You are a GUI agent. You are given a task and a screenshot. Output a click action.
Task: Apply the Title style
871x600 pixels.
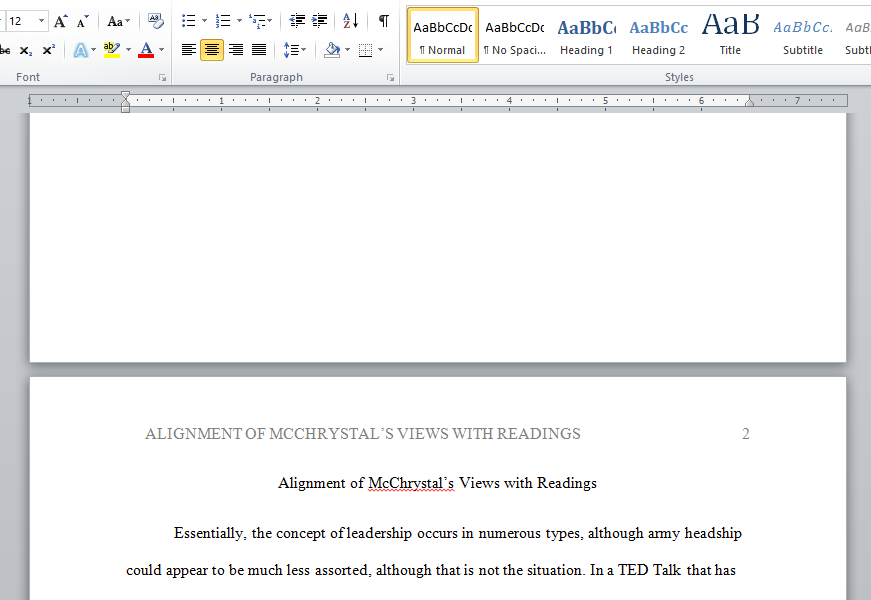(730, 36)
